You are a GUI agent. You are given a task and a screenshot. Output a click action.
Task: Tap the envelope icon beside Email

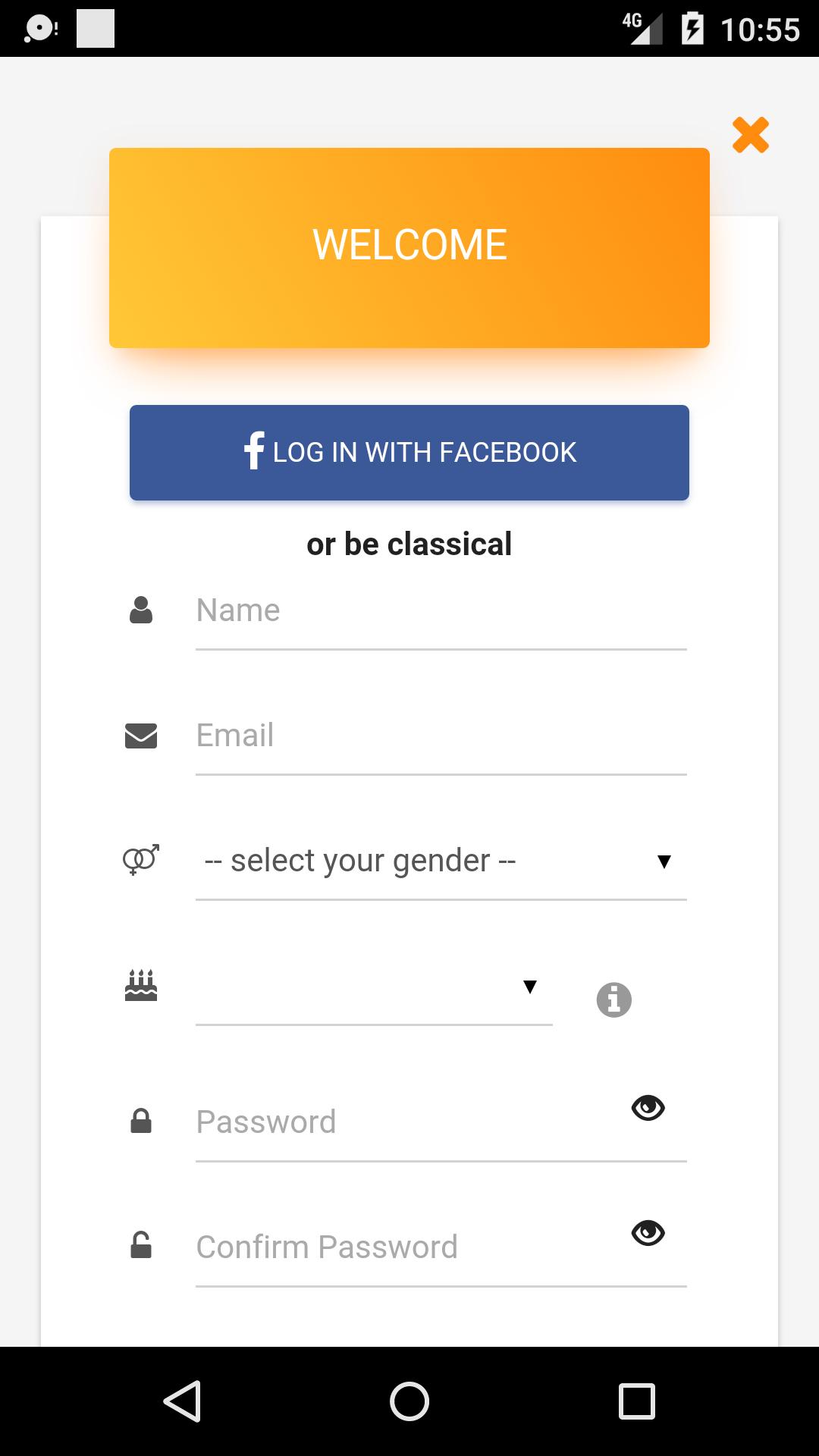[141, 736]
